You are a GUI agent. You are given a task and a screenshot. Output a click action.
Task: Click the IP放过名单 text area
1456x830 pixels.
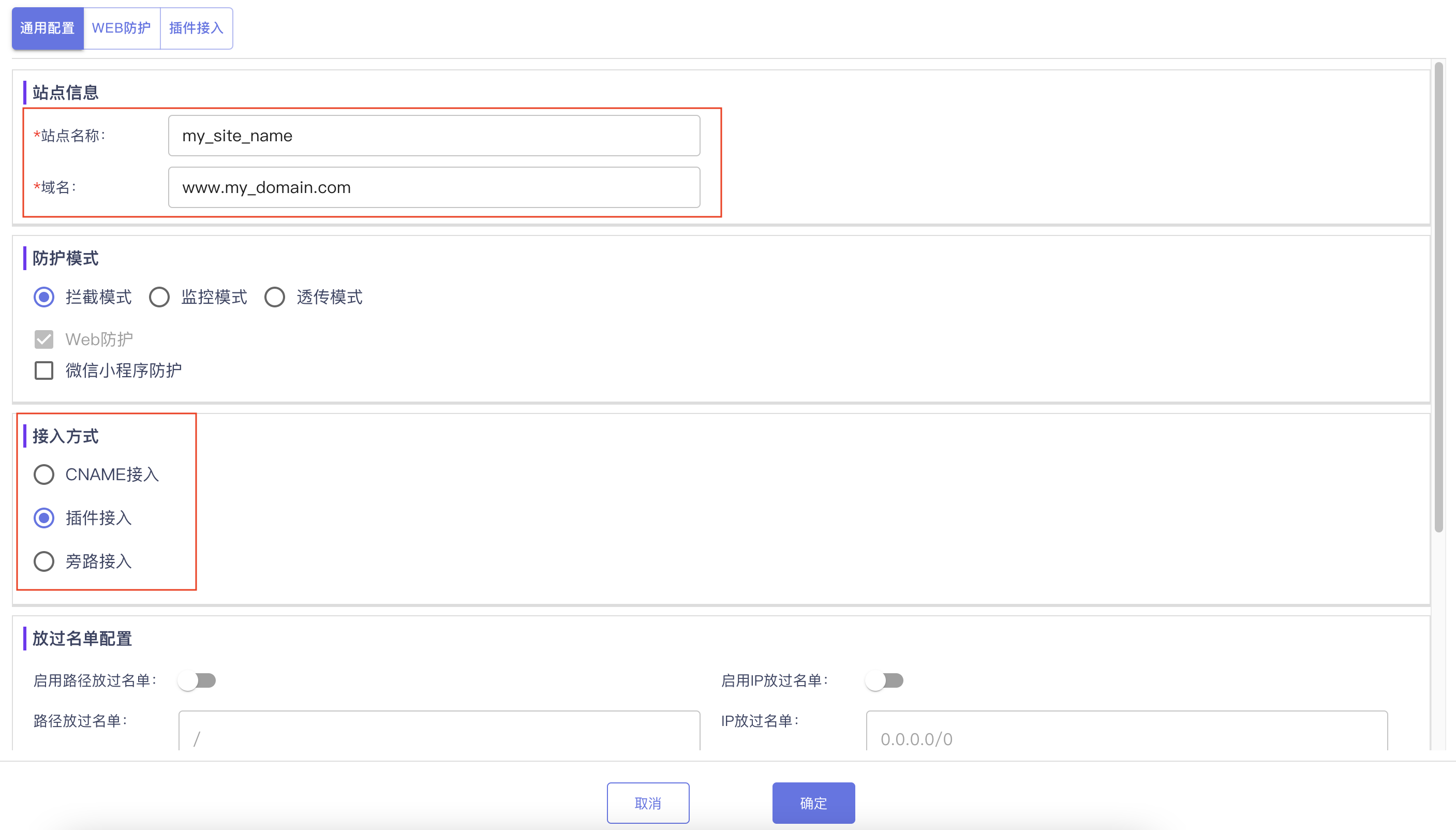click(1126, 730)
